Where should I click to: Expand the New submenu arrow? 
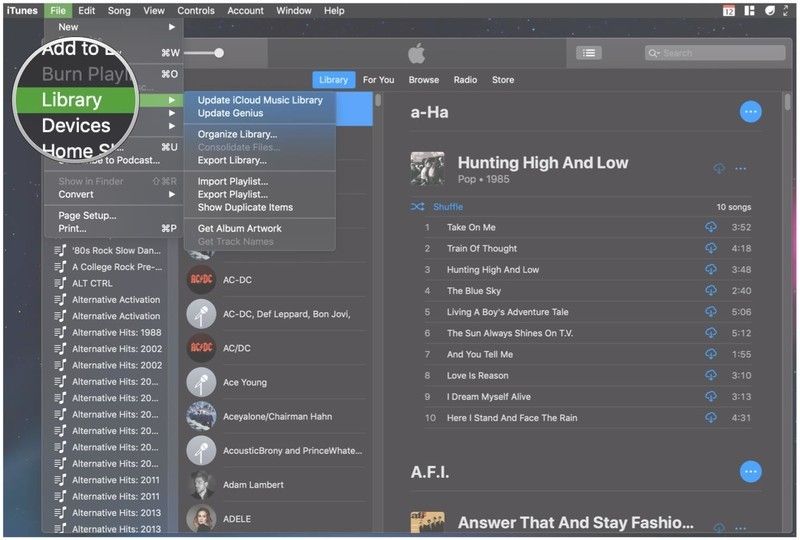pos(172,27)
